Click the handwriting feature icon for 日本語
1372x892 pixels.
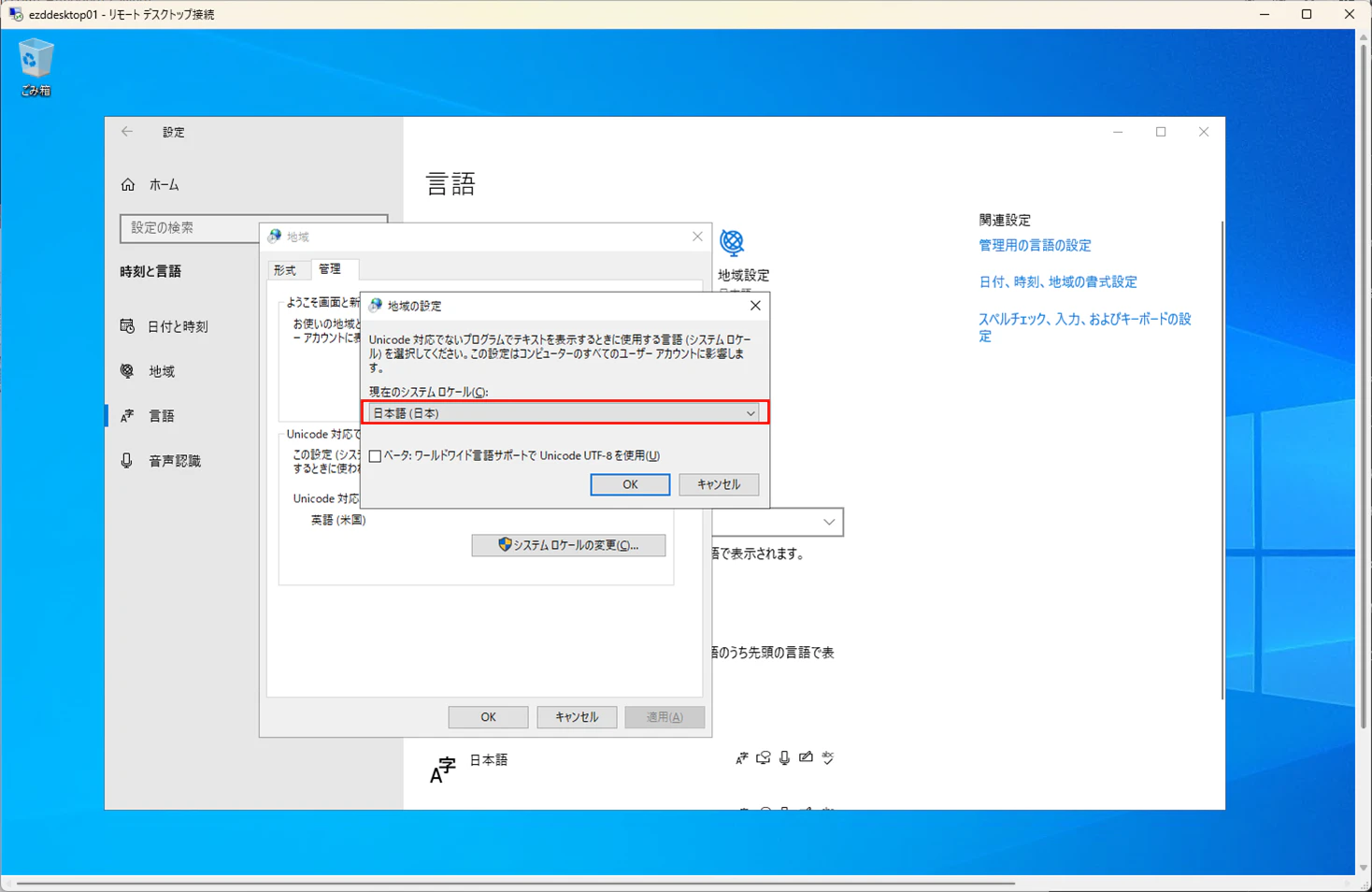click(x=806, y=758)
